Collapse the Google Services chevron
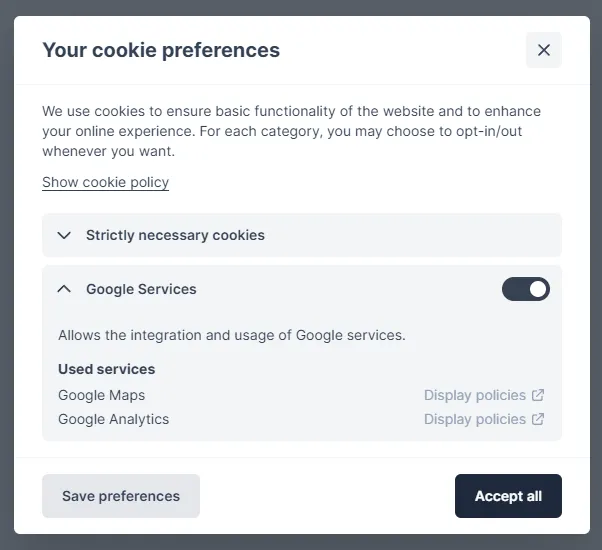 pyautogui.click(x=64, y=289)
